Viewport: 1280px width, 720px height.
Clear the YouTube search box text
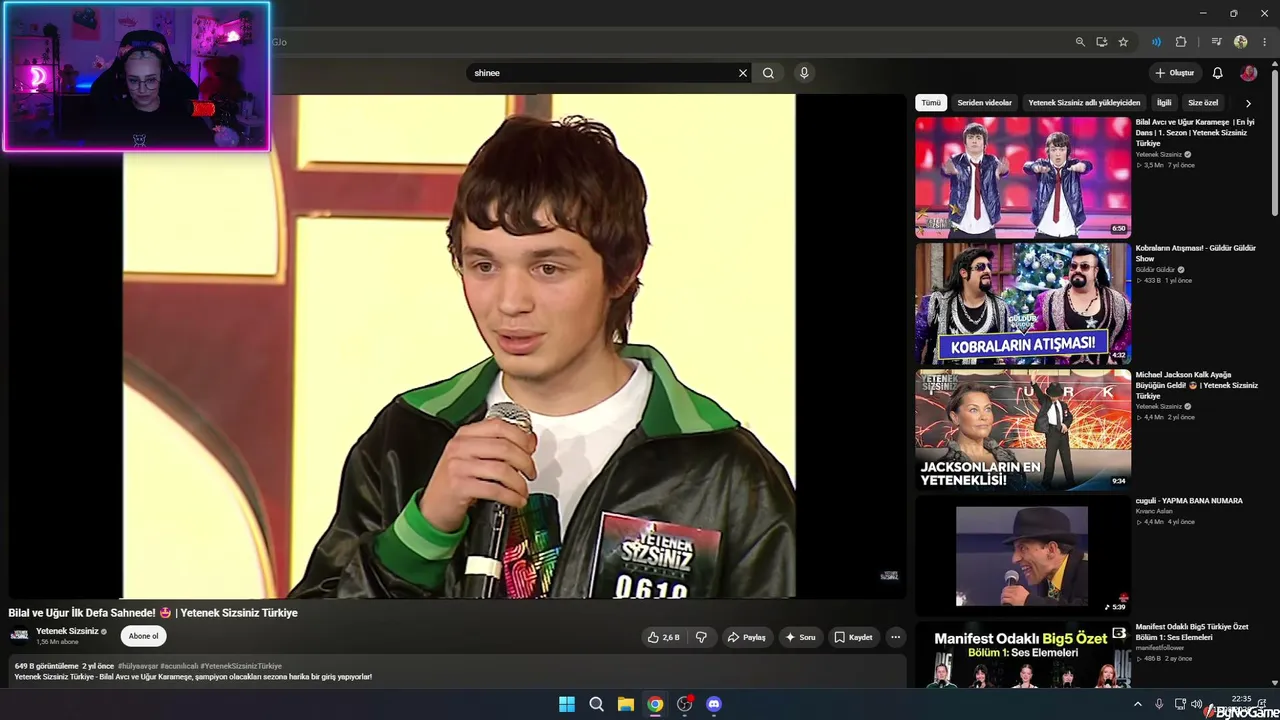(743, 73)
